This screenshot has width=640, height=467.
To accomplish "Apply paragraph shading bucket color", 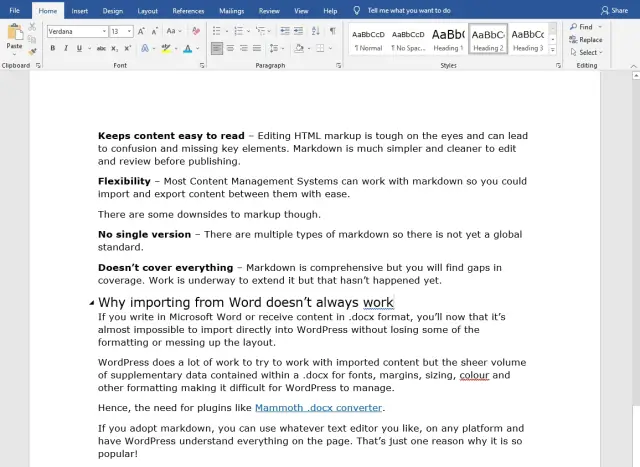I will click(x=299, y=49).
